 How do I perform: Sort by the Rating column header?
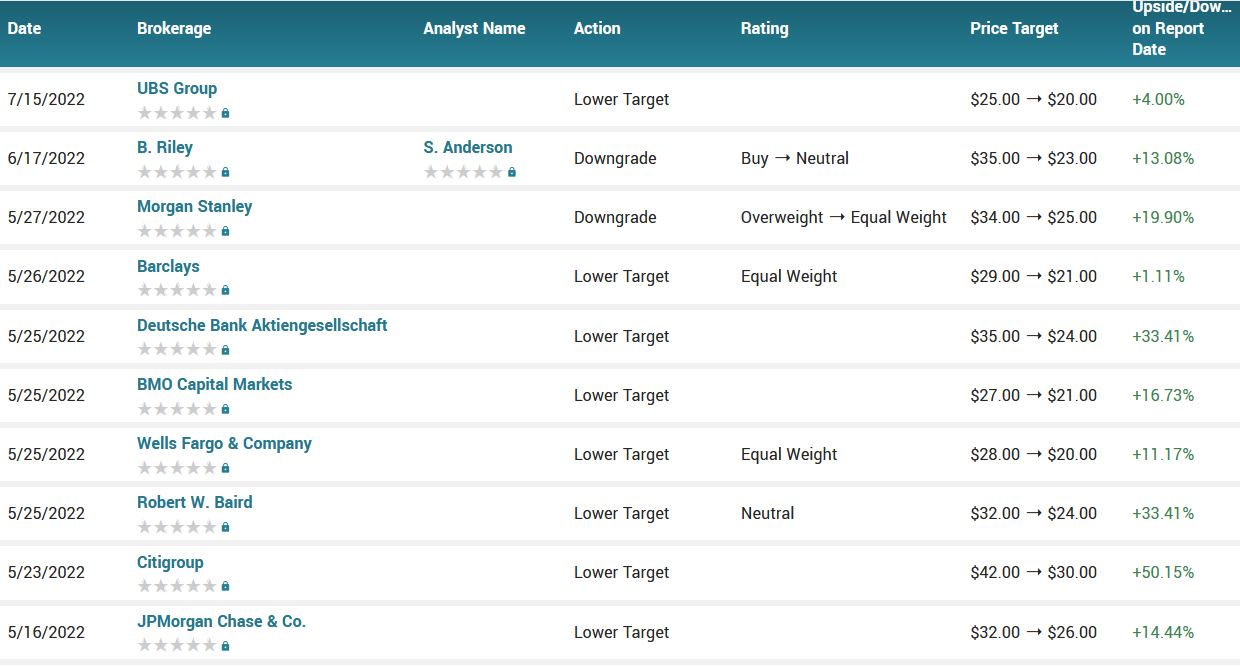point(765,28)
